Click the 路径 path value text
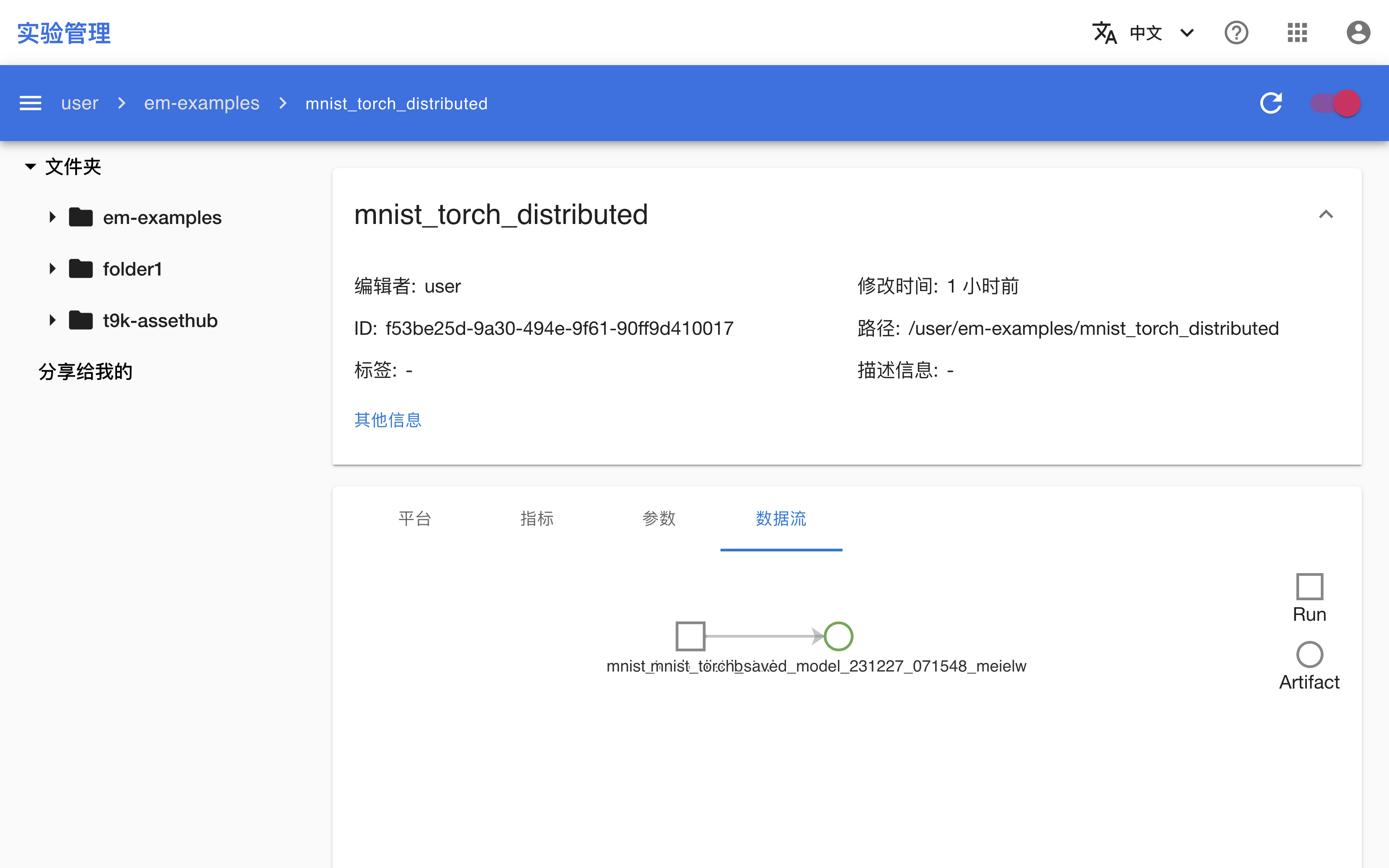 [1093, 328]
